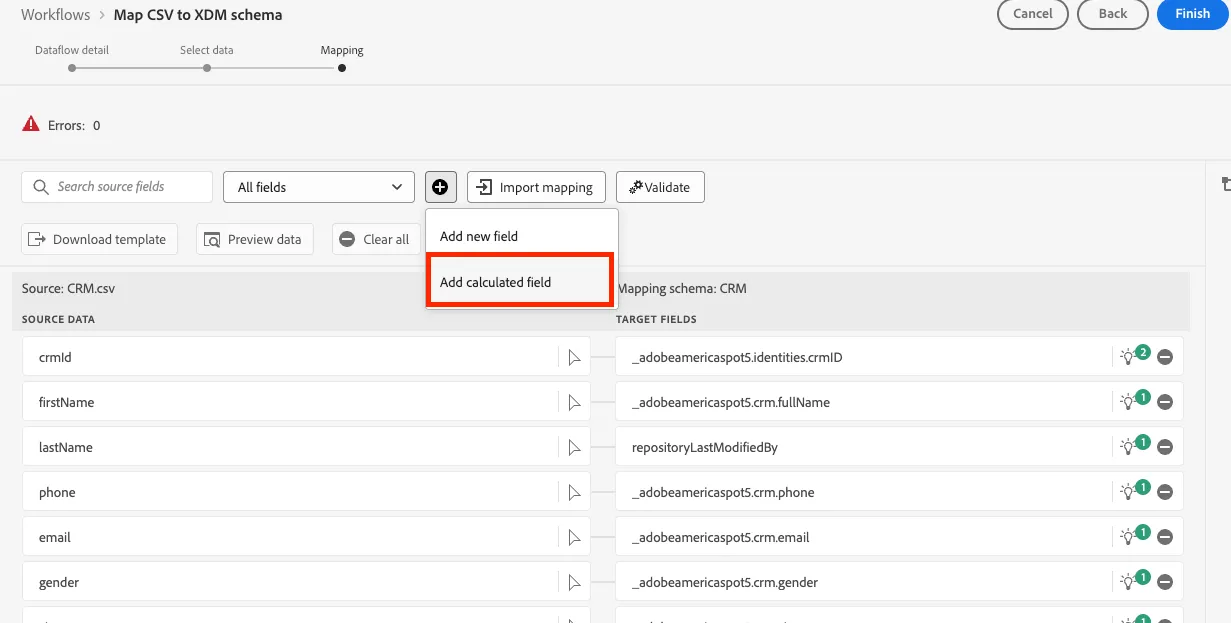
Task: Click the lastName source field
Action: click(306, 447)
